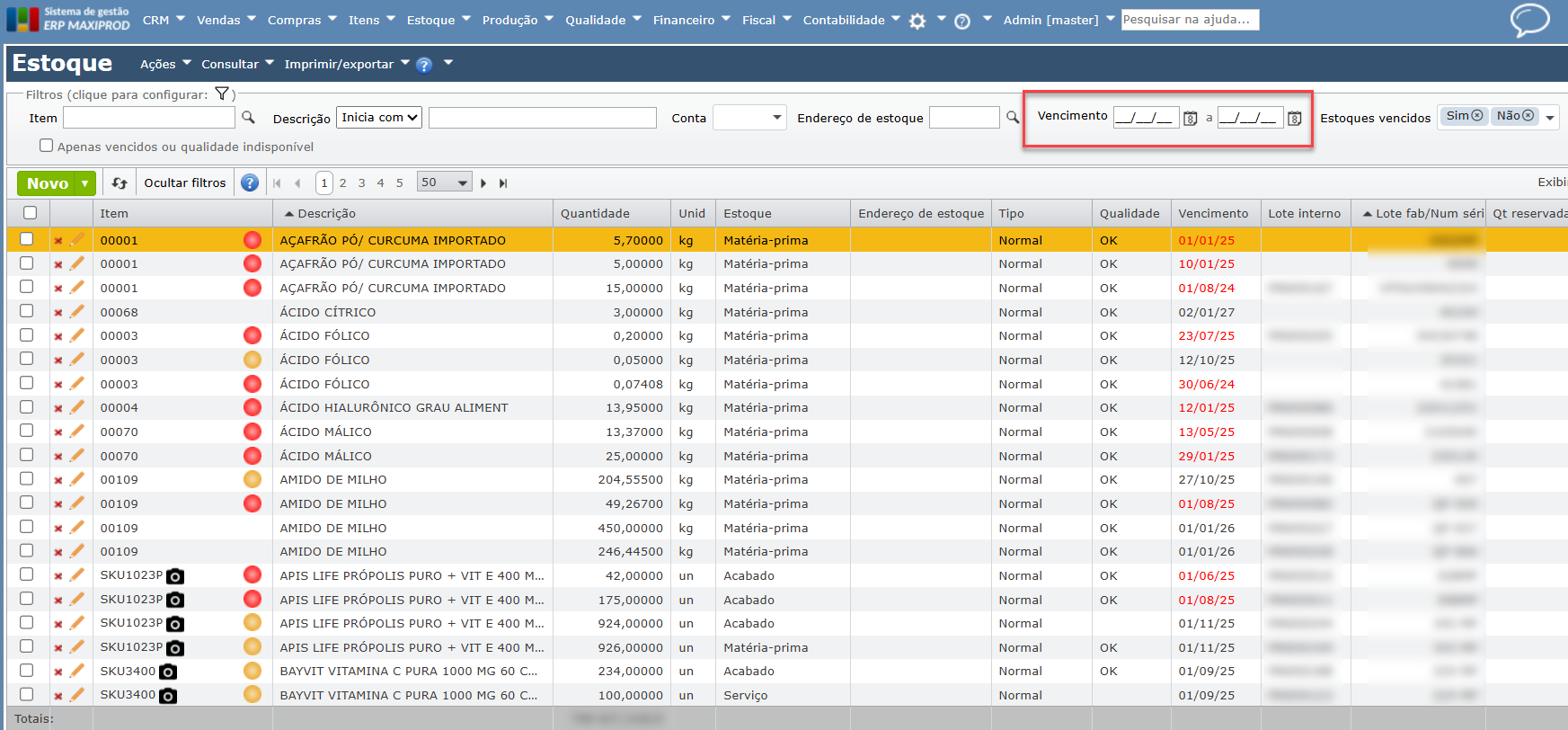The image size is (1568, 730).
Task: Open photo camera icon for first SKU3400 row
Action: click(168, 672)
